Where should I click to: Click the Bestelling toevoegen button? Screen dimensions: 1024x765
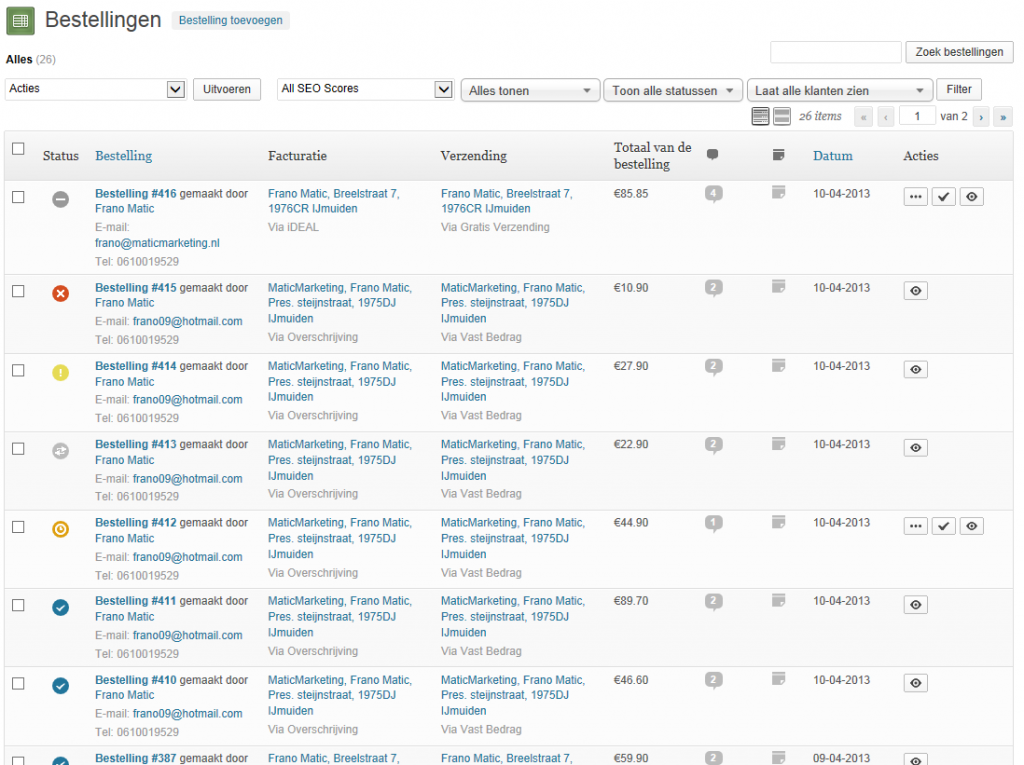[x=231, y=20]
